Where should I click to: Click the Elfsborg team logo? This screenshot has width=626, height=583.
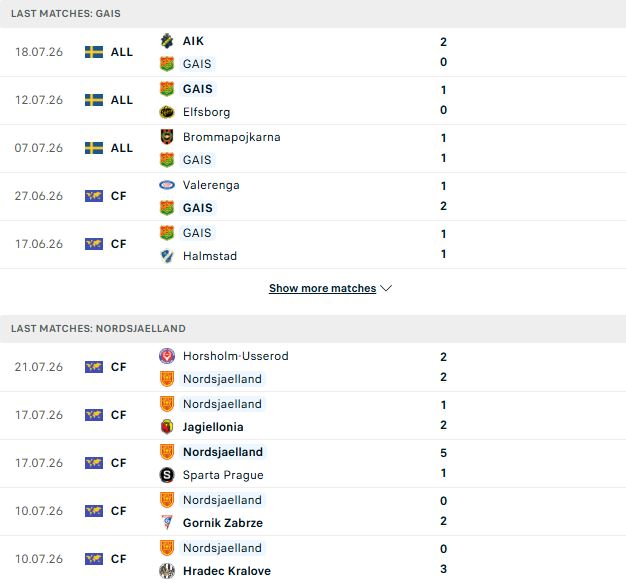click(x=167, y=112)
